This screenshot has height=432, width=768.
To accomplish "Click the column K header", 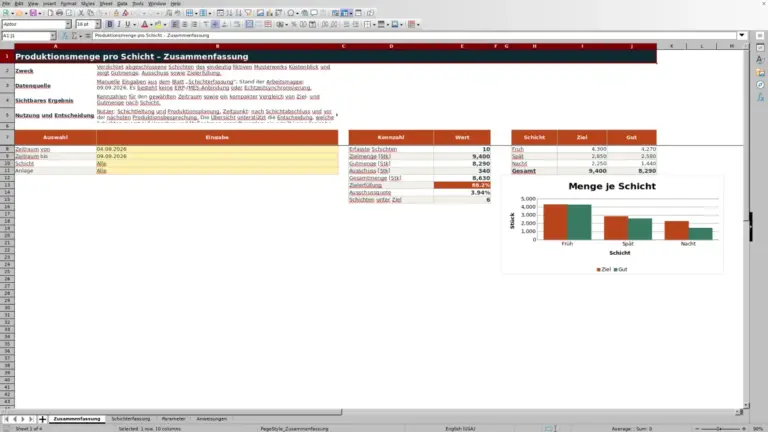I will [x=672, y=46].
